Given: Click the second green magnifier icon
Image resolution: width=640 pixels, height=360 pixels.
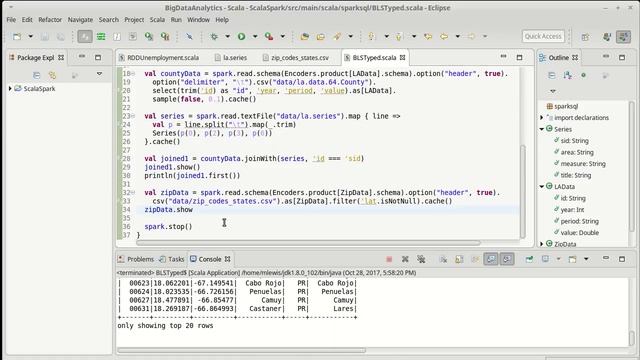Looking at the screenshot, I should tap(165, 37).
